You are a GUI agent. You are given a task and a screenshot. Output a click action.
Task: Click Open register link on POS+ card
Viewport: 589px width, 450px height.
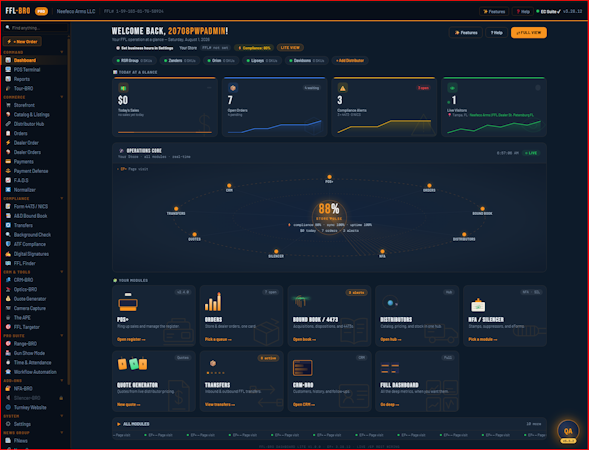point(131,339)
